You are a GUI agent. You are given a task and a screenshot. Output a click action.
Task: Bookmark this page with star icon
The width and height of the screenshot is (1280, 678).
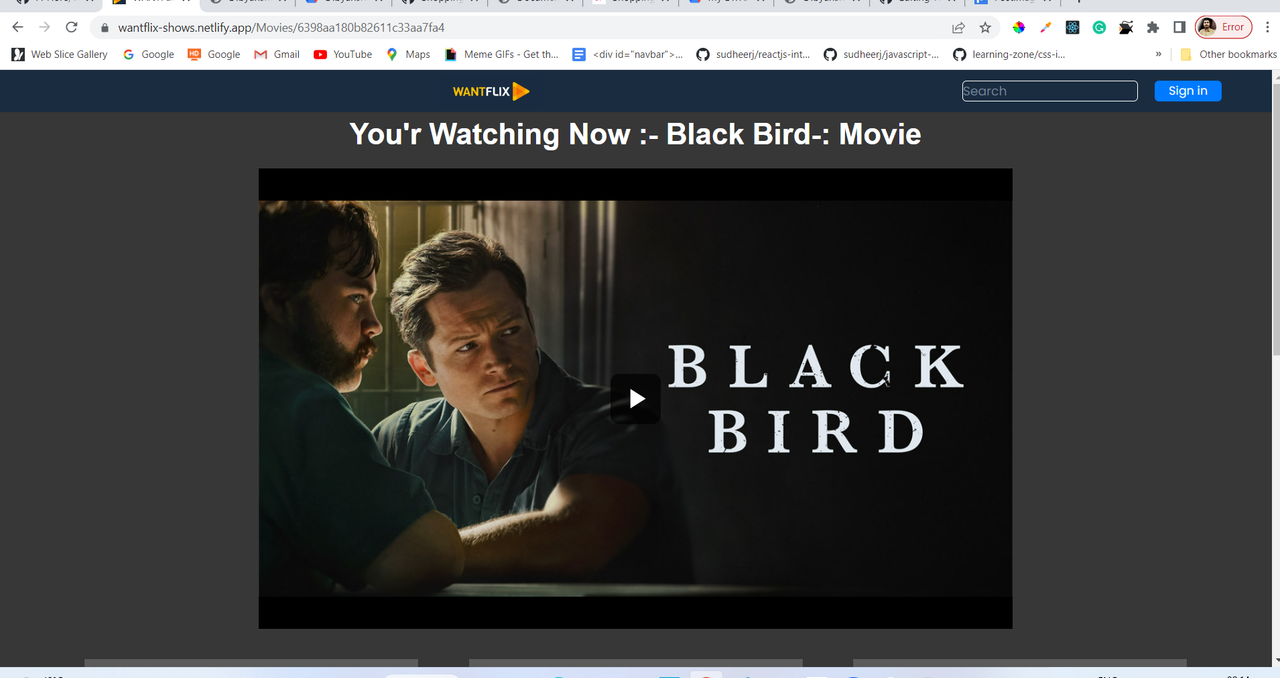point(985,27)
